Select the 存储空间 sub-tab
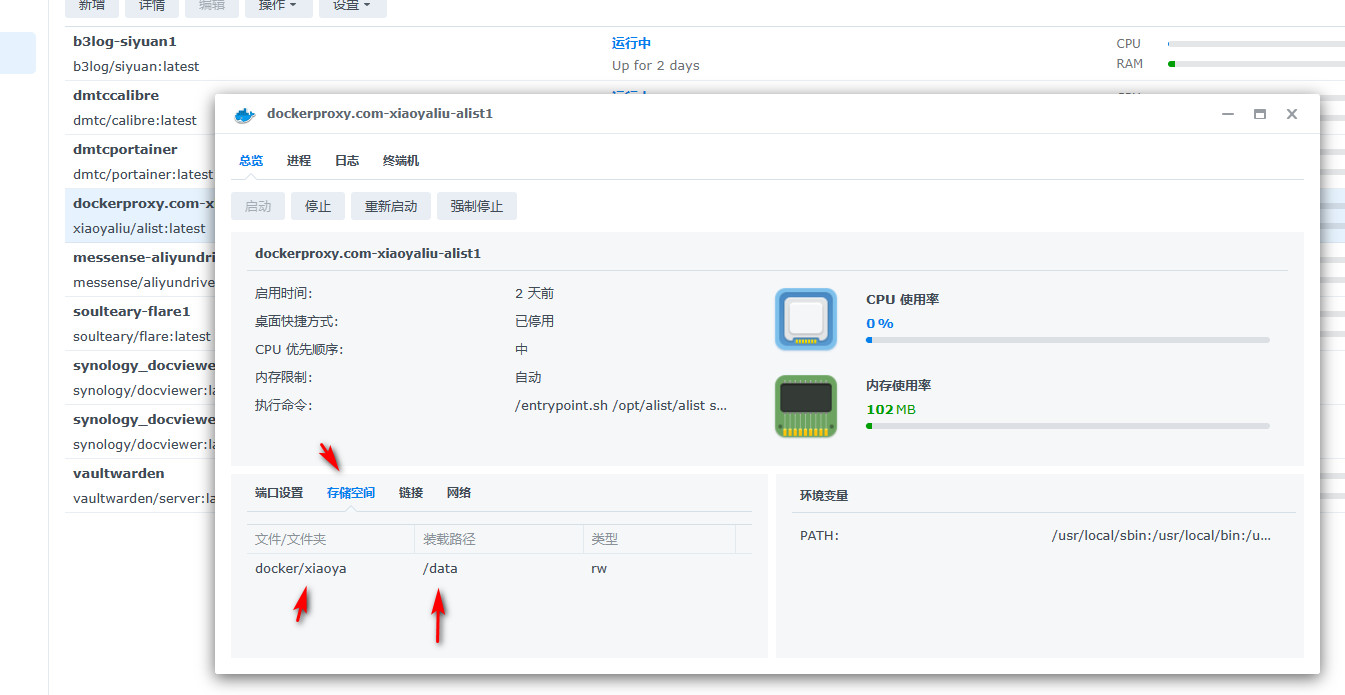 point(351,493)
